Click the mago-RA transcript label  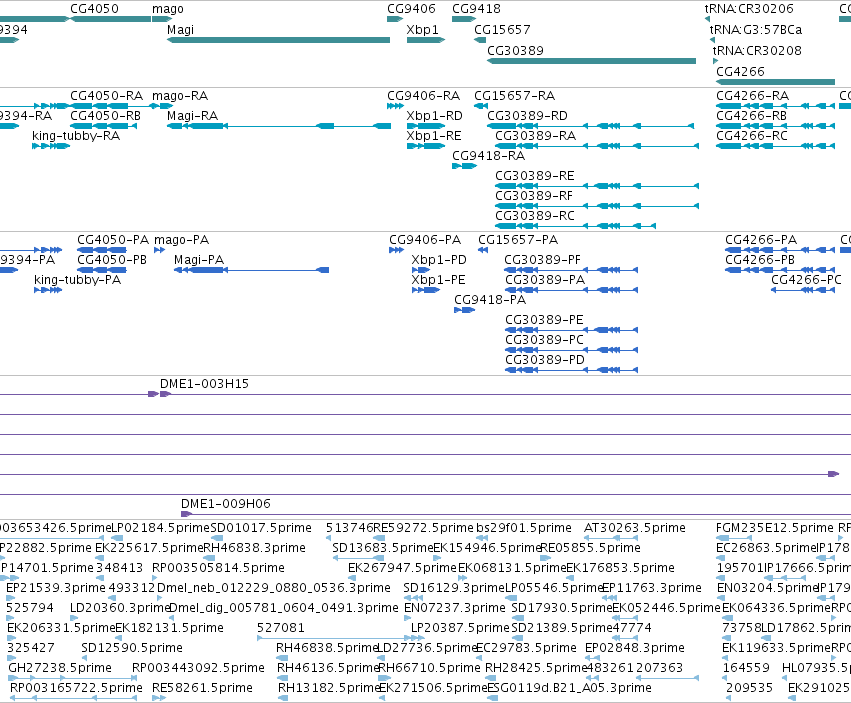pyautogui.click(x=180, y=96)
